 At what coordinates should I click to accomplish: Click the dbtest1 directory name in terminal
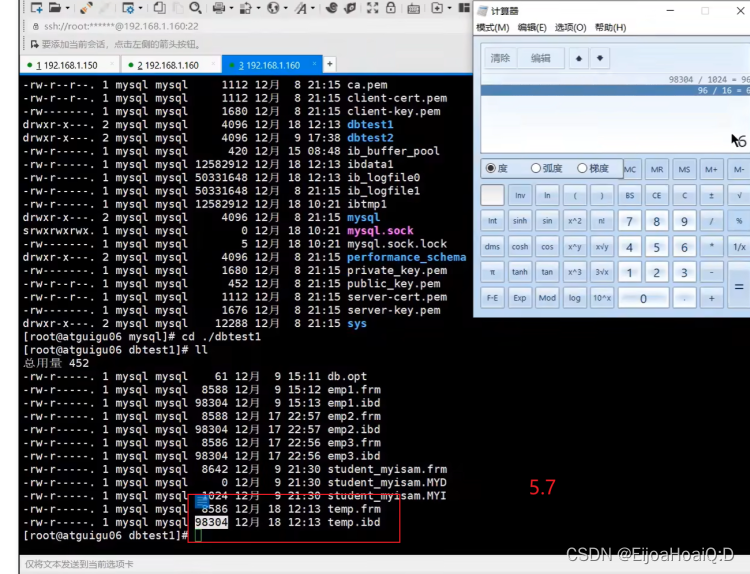click(370, 124)
